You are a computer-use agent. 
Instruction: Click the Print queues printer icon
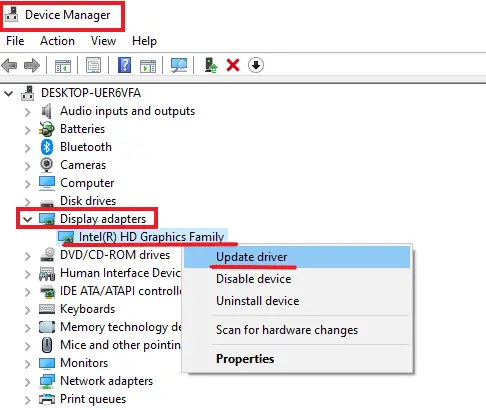47,399
